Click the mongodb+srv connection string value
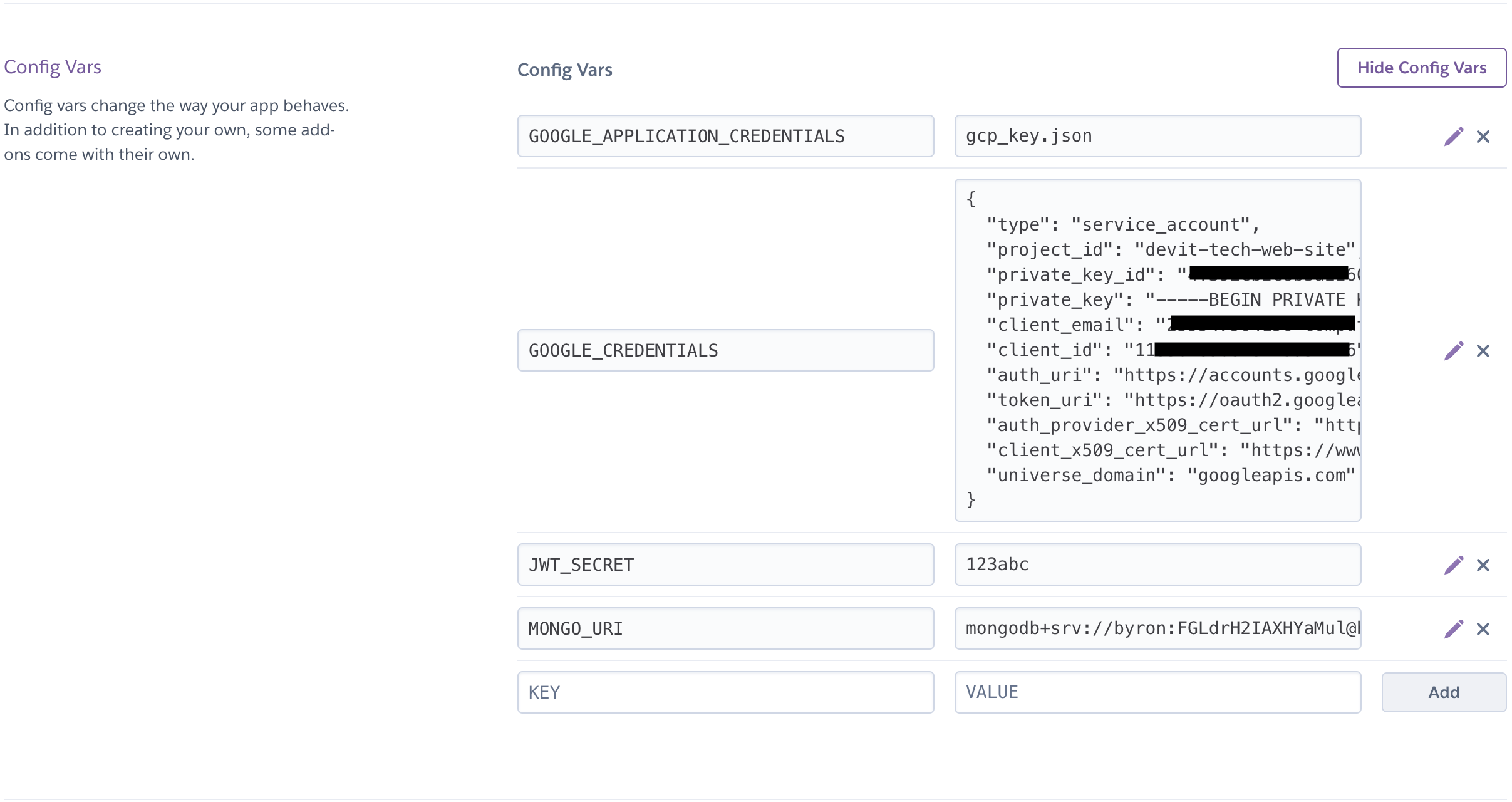The width and height of the screenshot is (1512, 802). point(1157,628)
